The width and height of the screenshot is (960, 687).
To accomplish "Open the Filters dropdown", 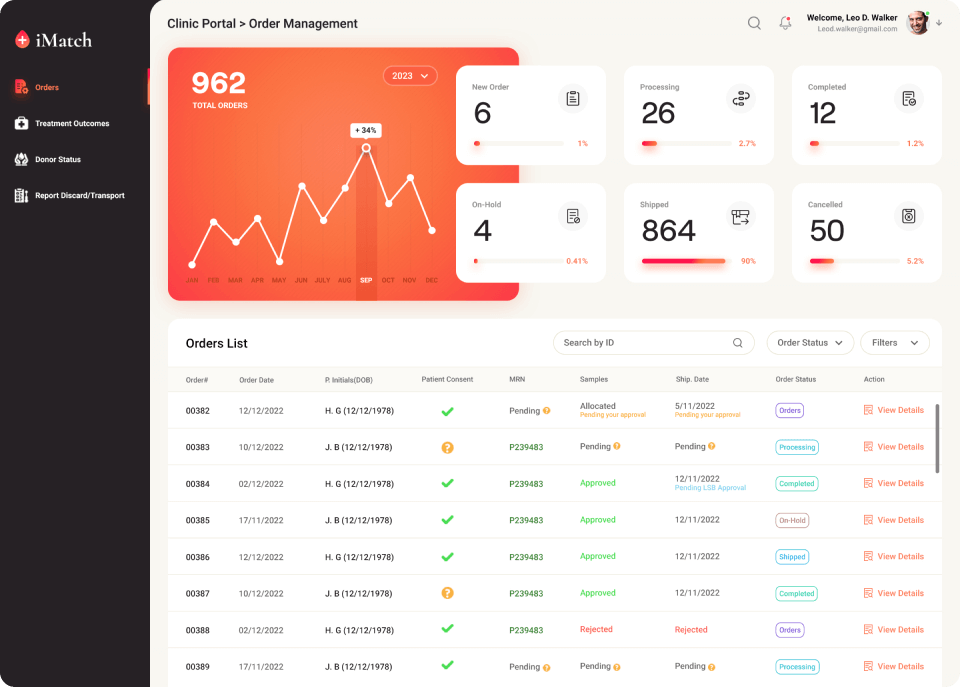I will tap(894, 343).
